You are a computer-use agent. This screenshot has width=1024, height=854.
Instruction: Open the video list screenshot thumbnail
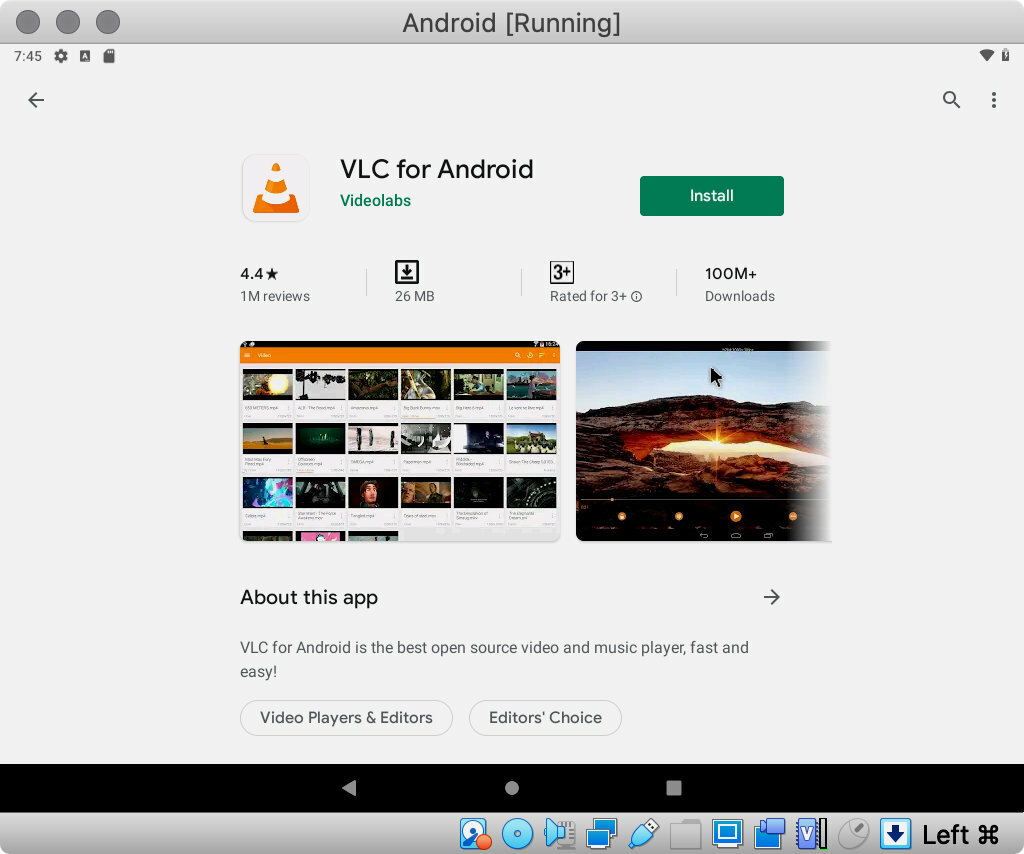tap(400, 441)
